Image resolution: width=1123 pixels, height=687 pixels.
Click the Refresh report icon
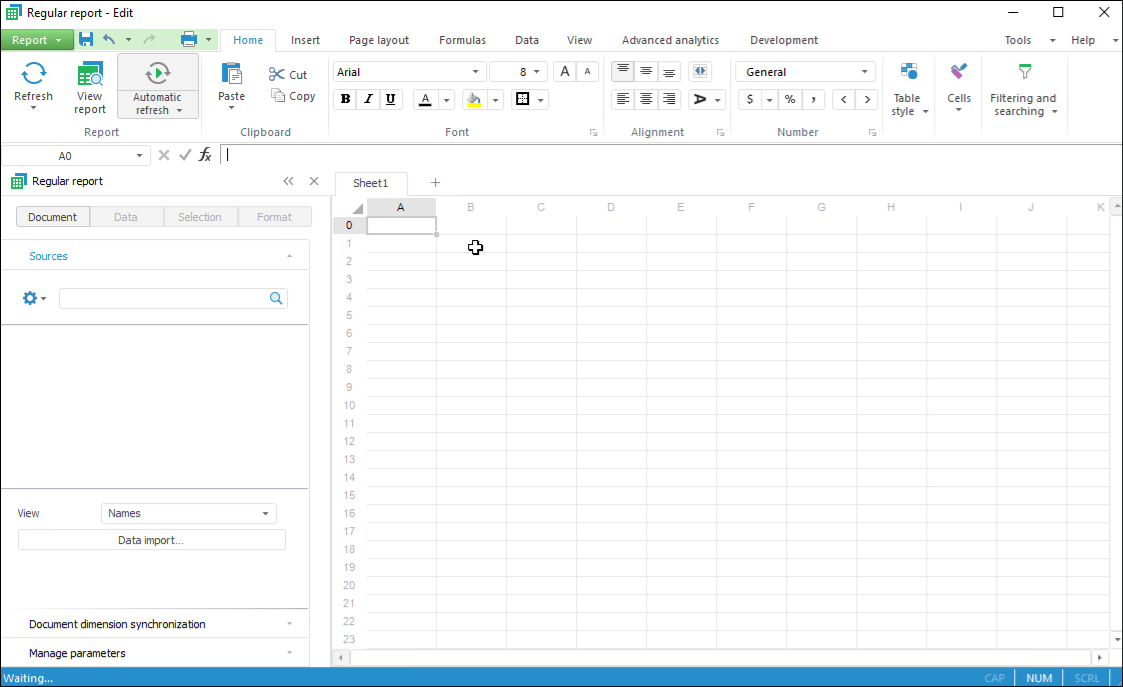pos(34,73)
